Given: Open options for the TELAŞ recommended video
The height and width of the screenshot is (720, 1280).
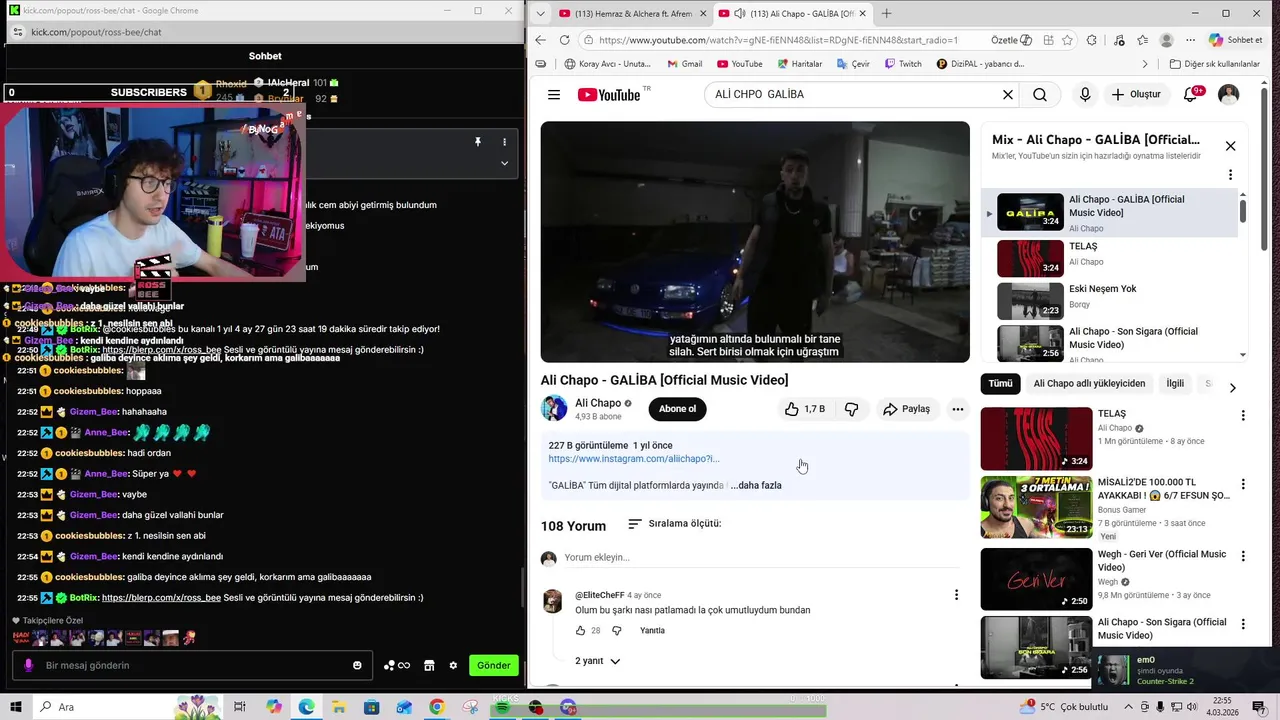Looking at the screenshot, I should 1243,415.
